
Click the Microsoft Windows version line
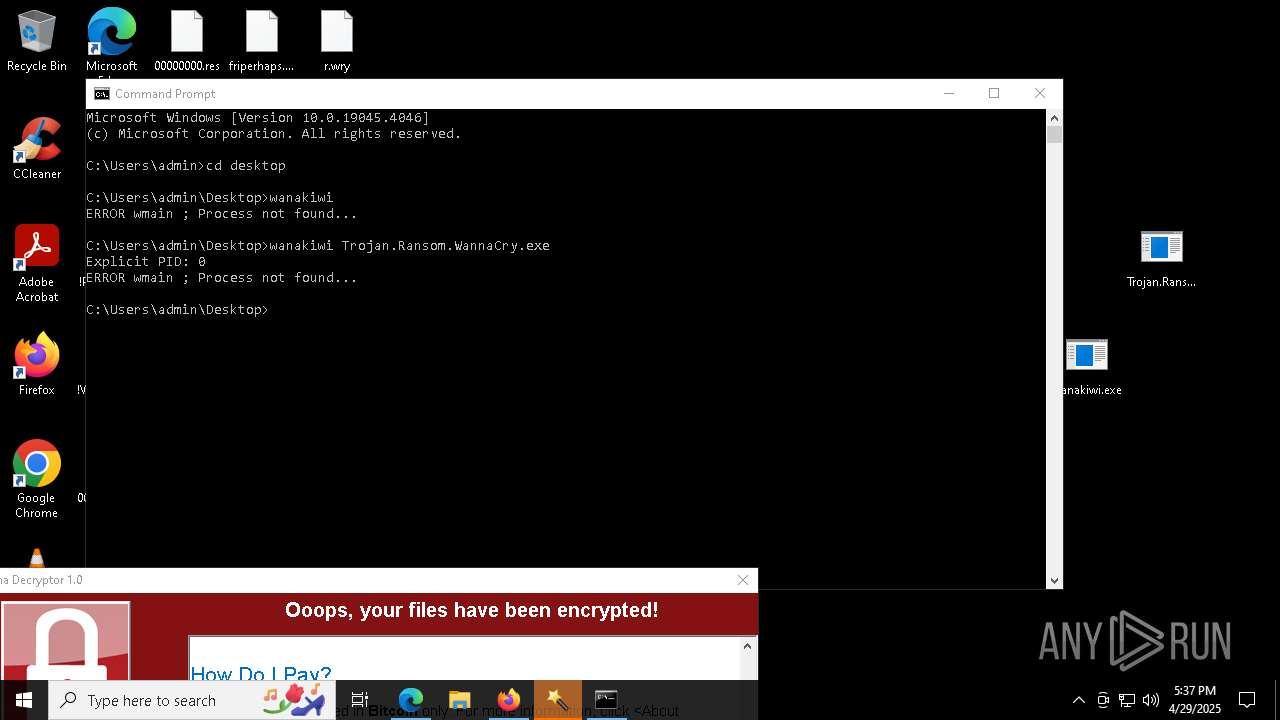258,117
